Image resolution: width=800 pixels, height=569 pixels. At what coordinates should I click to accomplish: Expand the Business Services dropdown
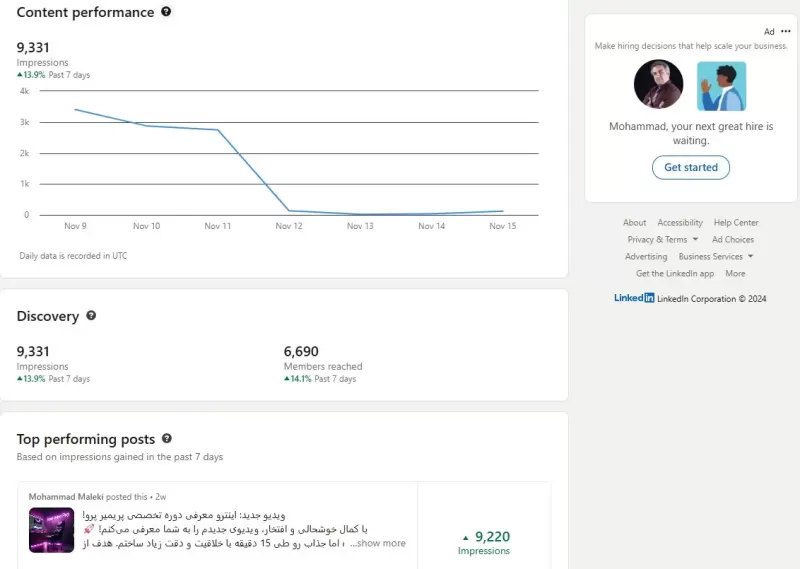(716, 256)
